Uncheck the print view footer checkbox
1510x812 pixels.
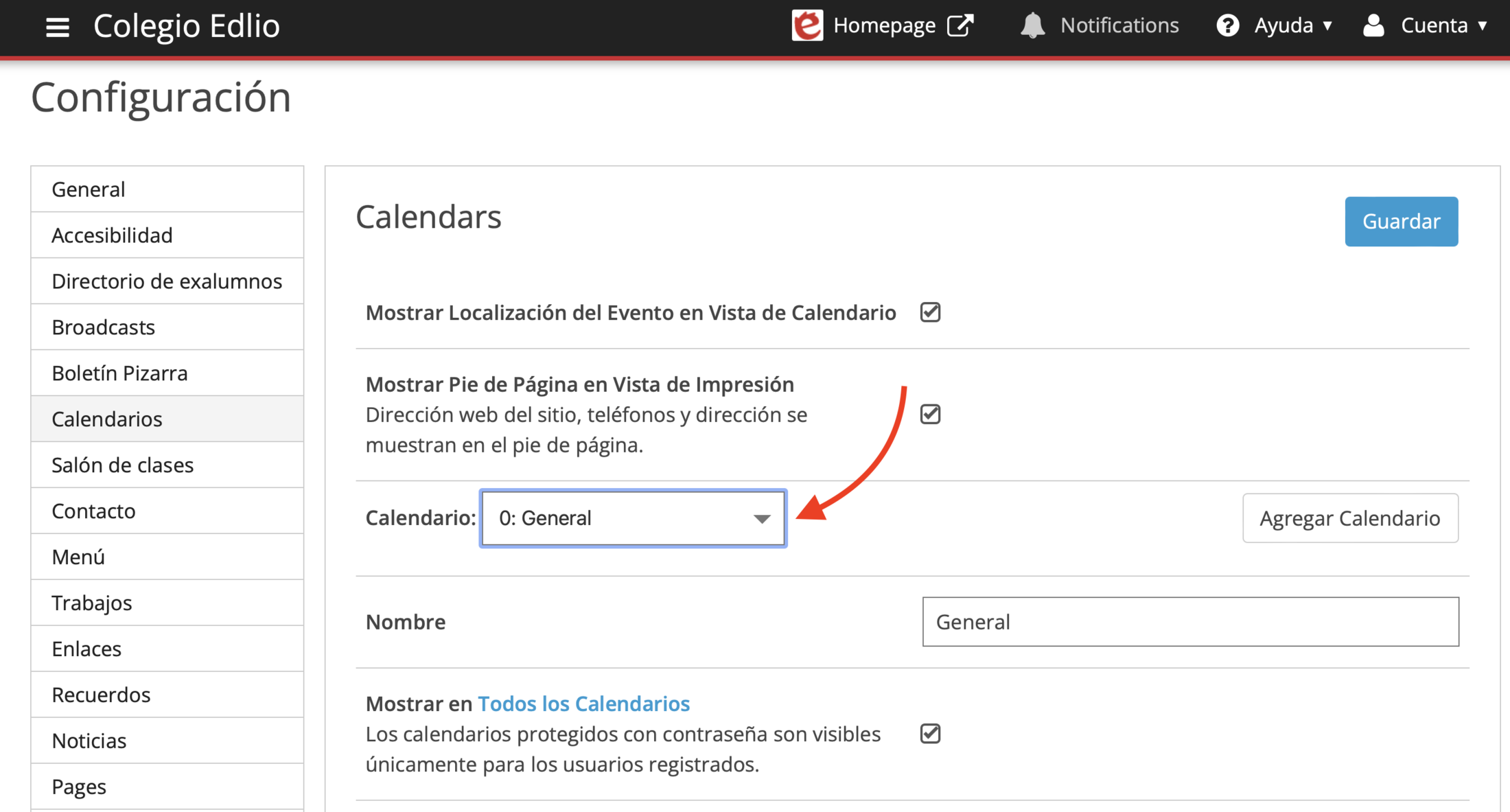tap(930, 415)
